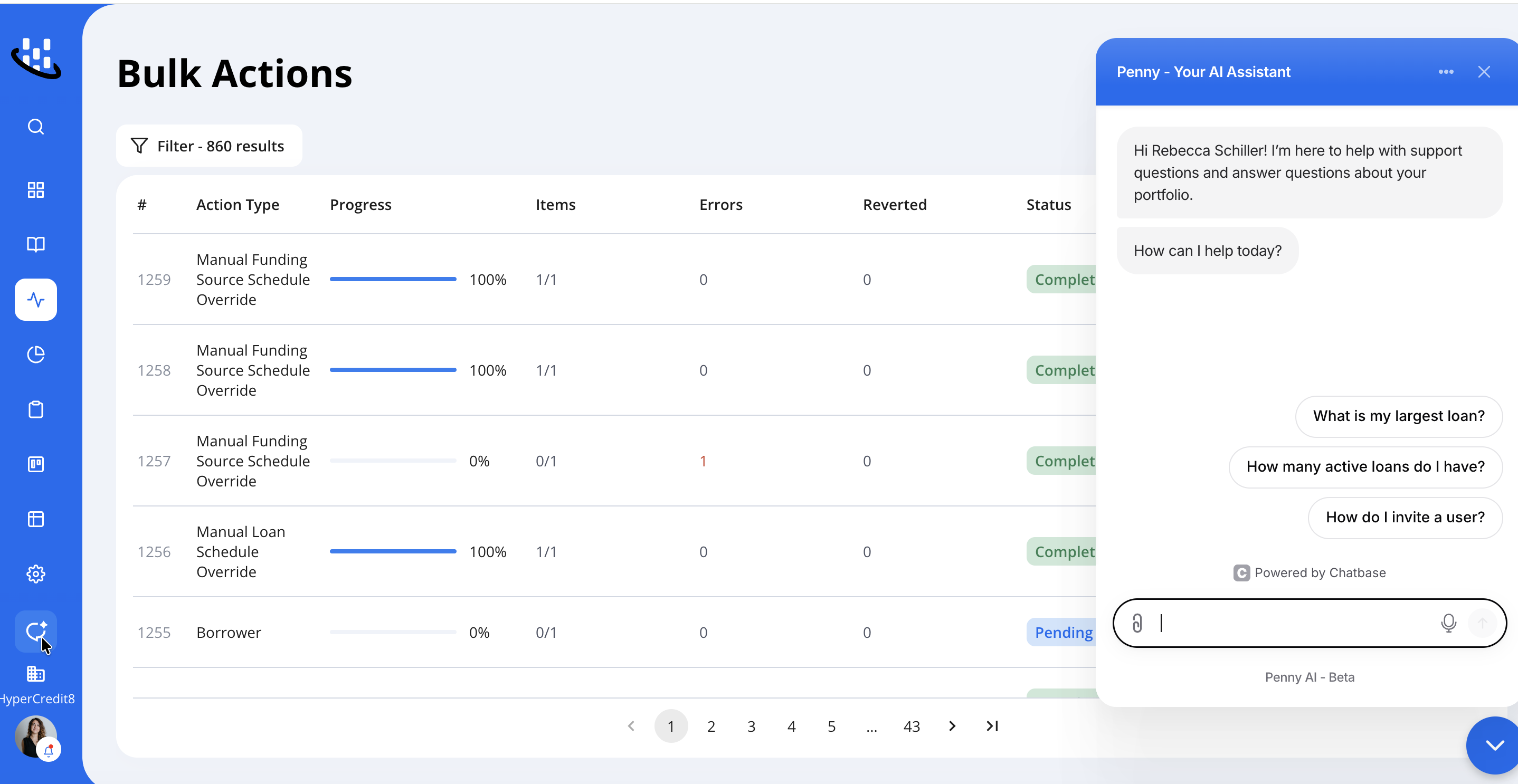Go to page 3

751,725
